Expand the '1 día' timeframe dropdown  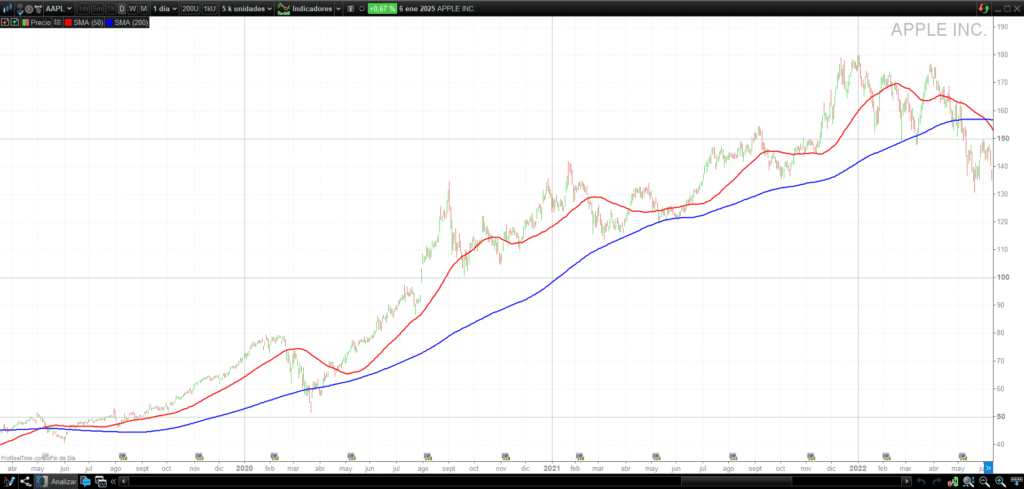[x=164, y=8]
